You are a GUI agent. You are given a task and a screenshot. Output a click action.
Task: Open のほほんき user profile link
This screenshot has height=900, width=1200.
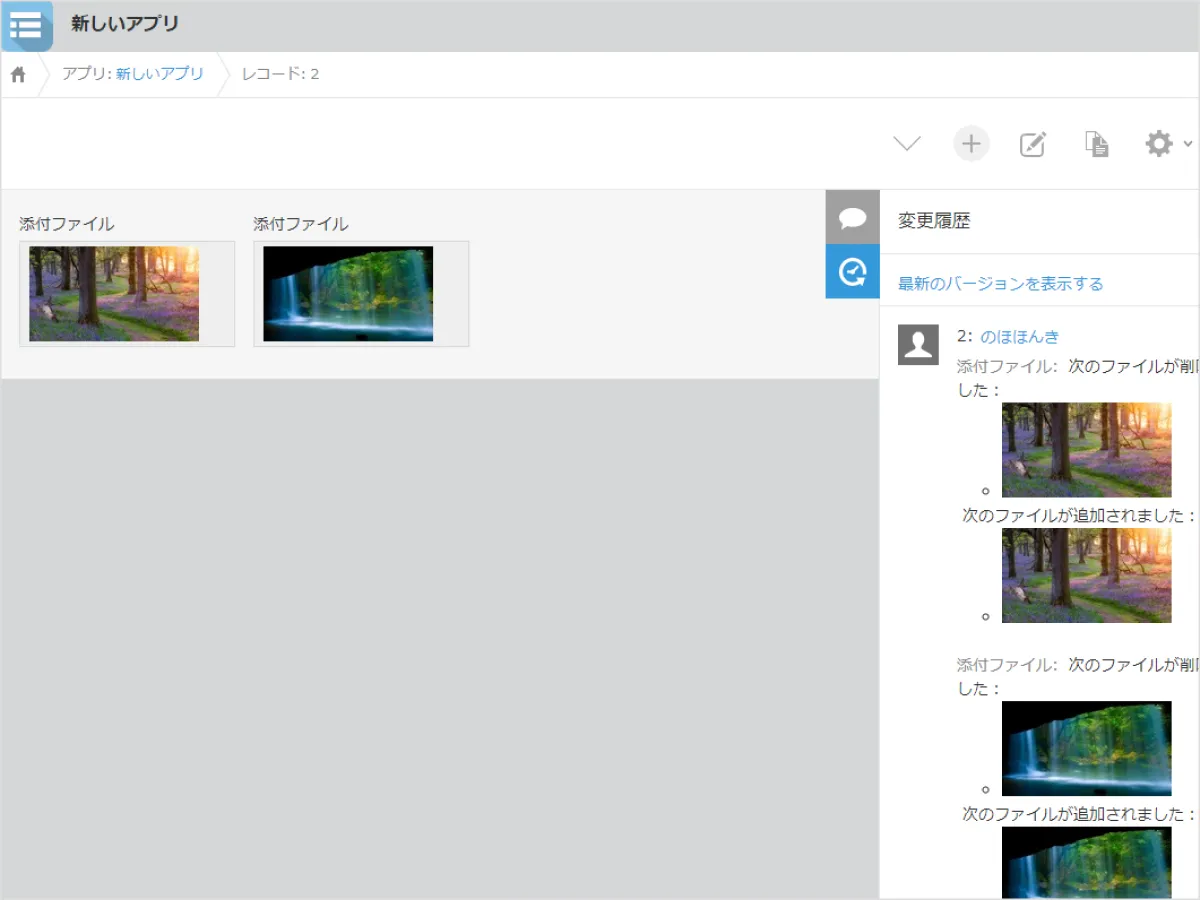point(1019,336)
